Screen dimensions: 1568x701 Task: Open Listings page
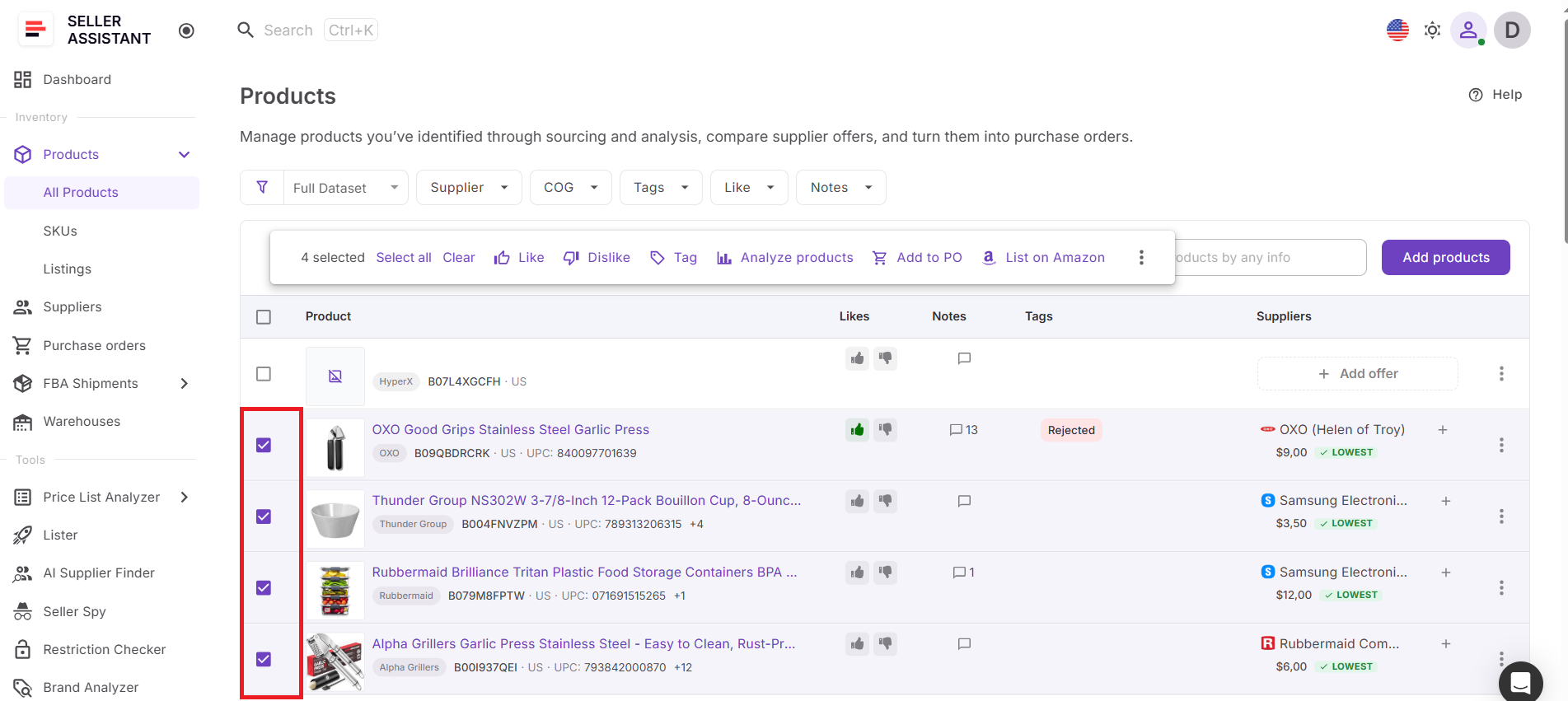pyautogui.click(x=67, y=269)
